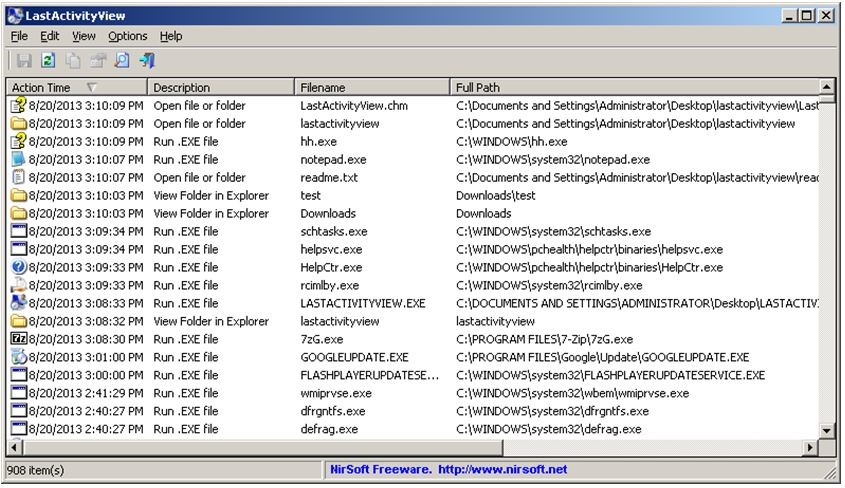Click the Copy Selected Items toolbar icon
The height and width of the screenshot is (488, 845).
coord(73,60)
